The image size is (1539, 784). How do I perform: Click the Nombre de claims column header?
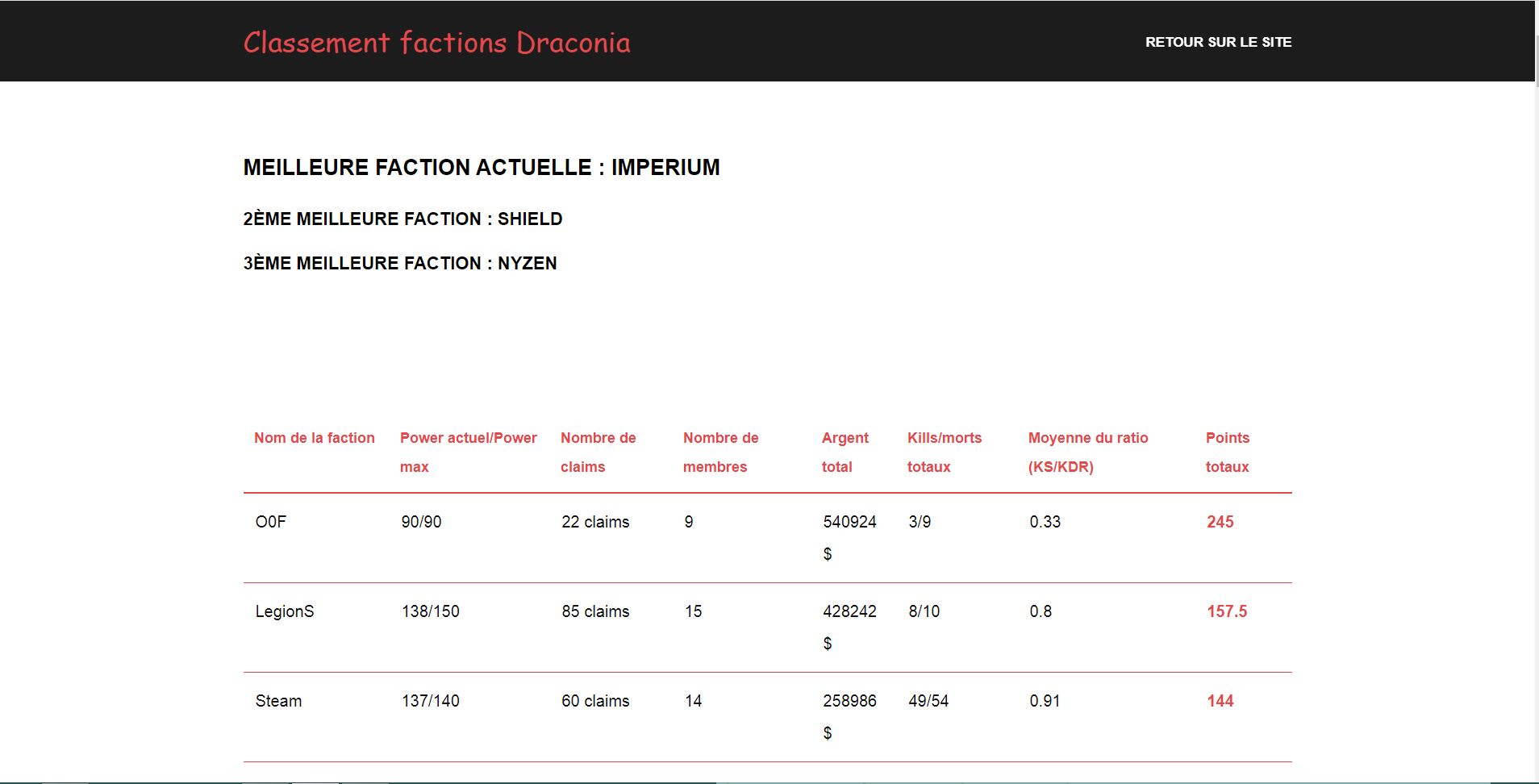[x=598, y=452]
